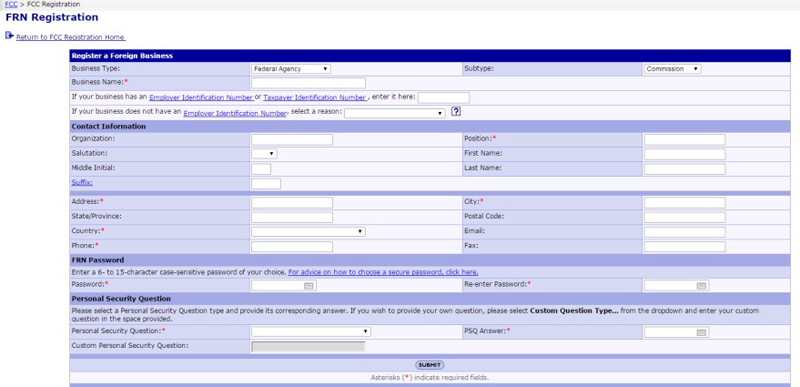Click the return arrow icon beside Return link
The height and width of the screenshot is (387, 800).
(9, 36)
